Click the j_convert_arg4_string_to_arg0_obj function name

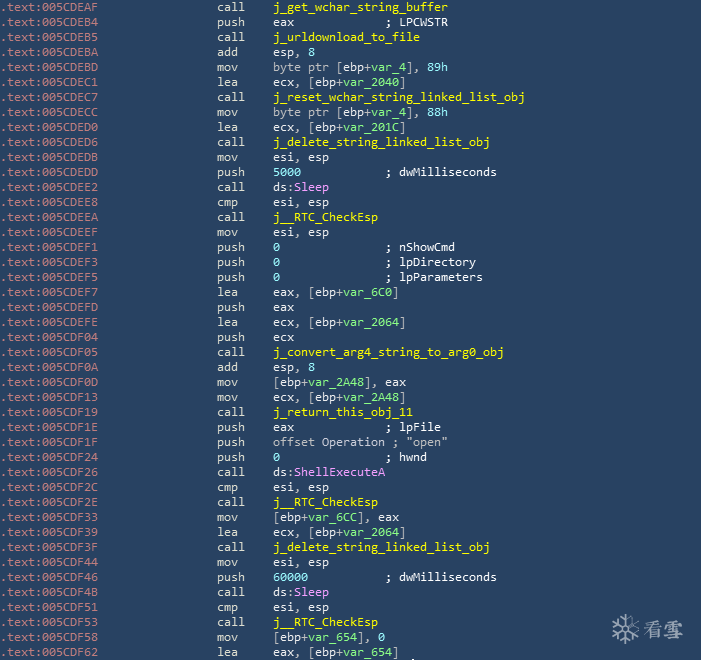pyautogui.click(x=389, y=352)
